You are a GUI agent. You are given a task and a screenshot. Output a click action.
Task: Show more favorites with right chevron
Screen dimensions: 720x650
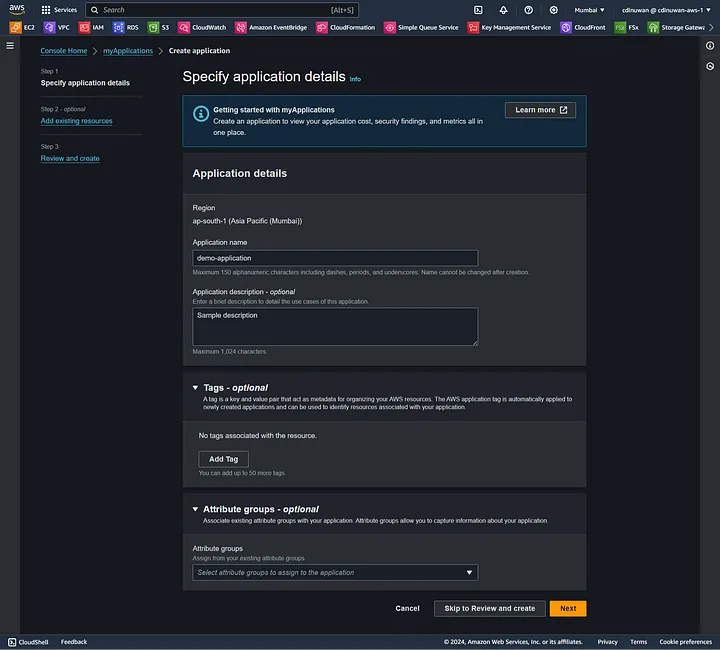(x=711, y=28)
